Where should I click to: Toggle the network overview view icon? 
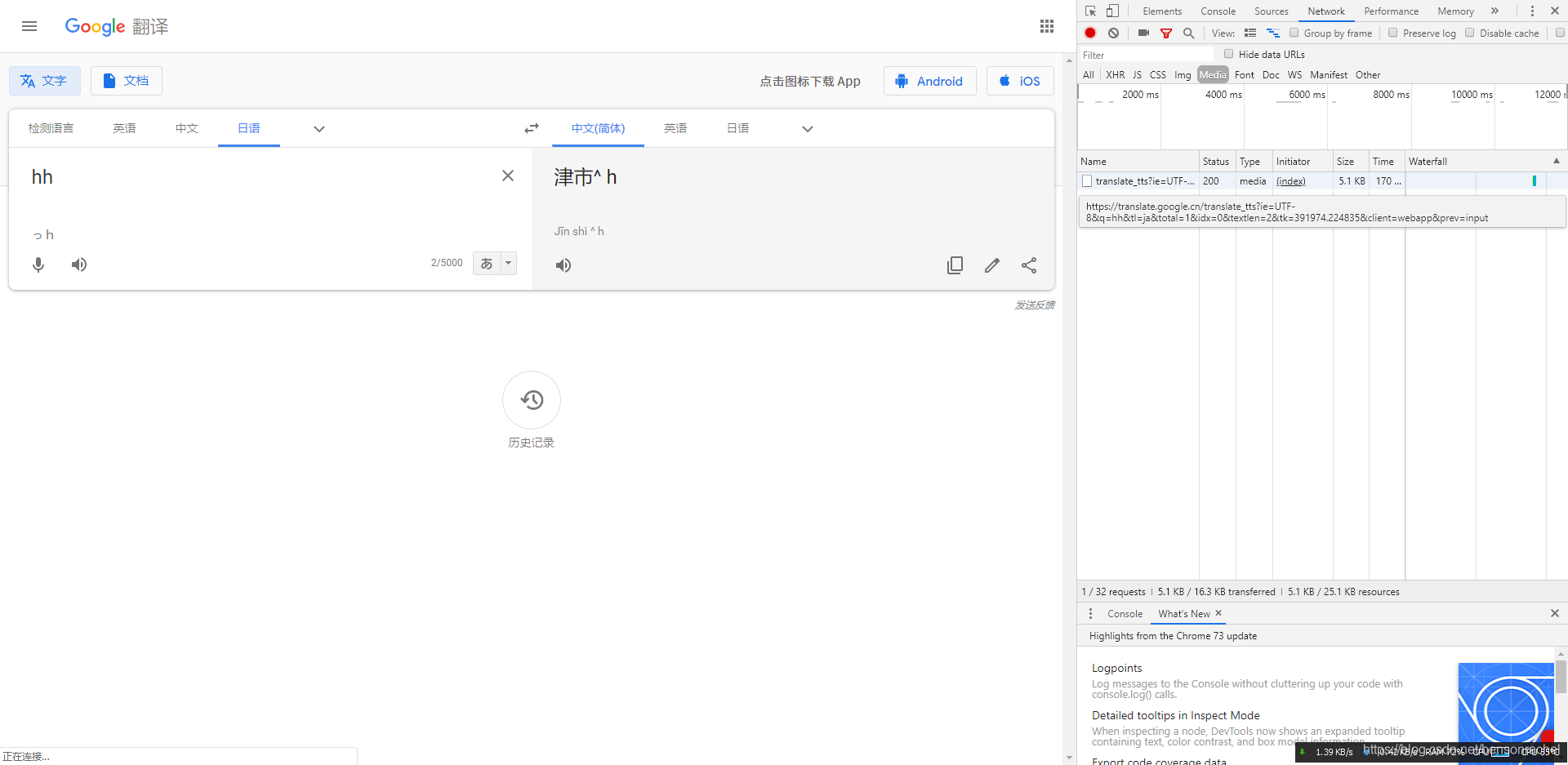(x=1273, y=33)
